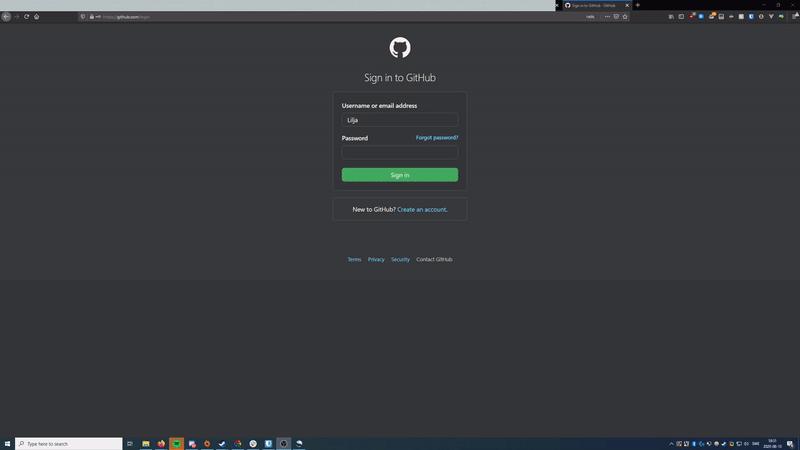
Task: Submit with the green Sign in button
Action: click(x=400, y=175)
